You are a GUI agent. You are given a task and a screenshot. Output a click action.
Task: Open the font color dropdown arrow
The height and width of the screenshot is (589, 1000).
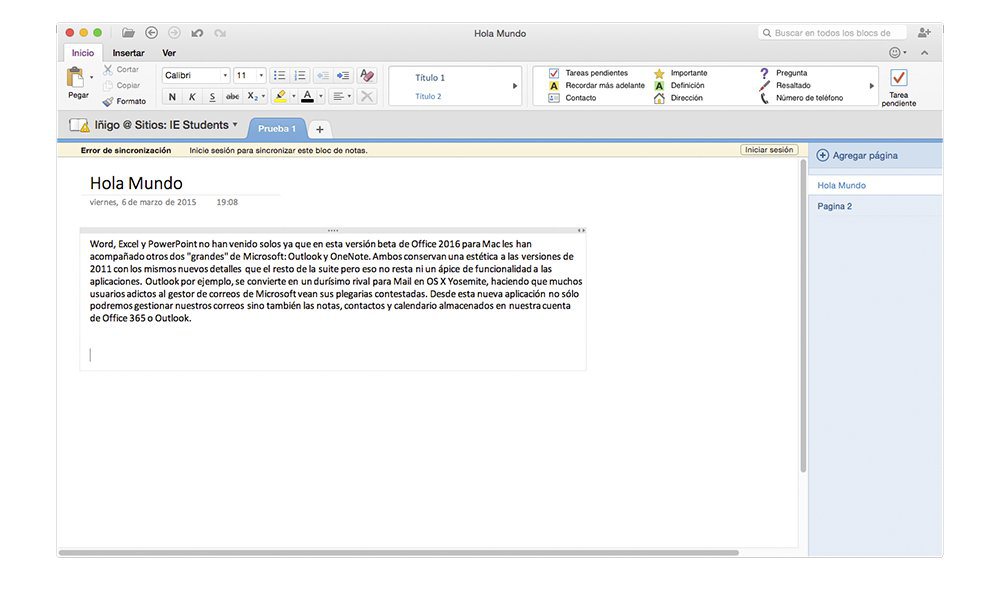tap(321, 96)
